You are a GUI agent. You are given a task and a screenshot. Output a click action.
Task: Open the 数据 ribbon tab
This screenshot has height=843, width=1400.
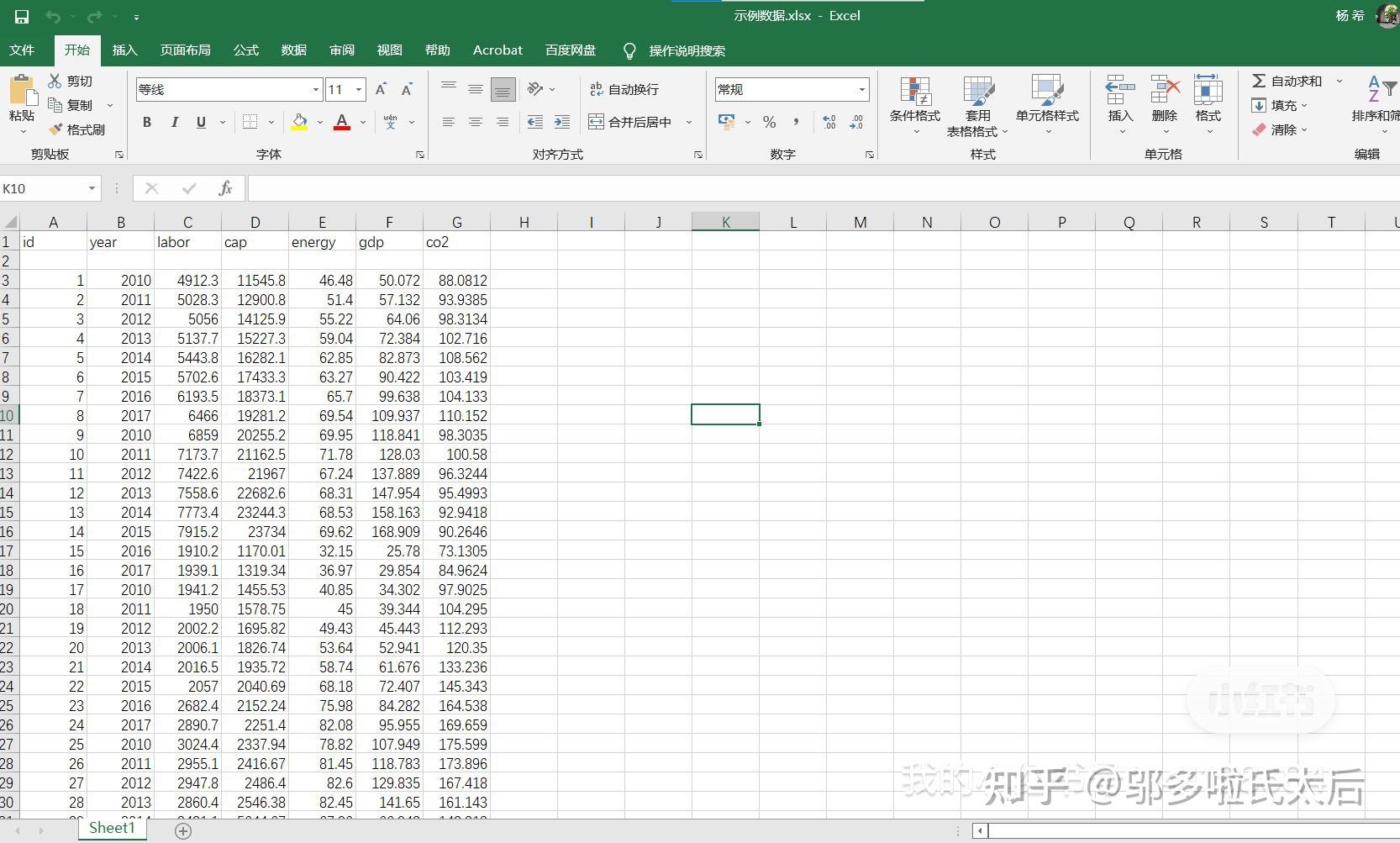tap(294, 50)
